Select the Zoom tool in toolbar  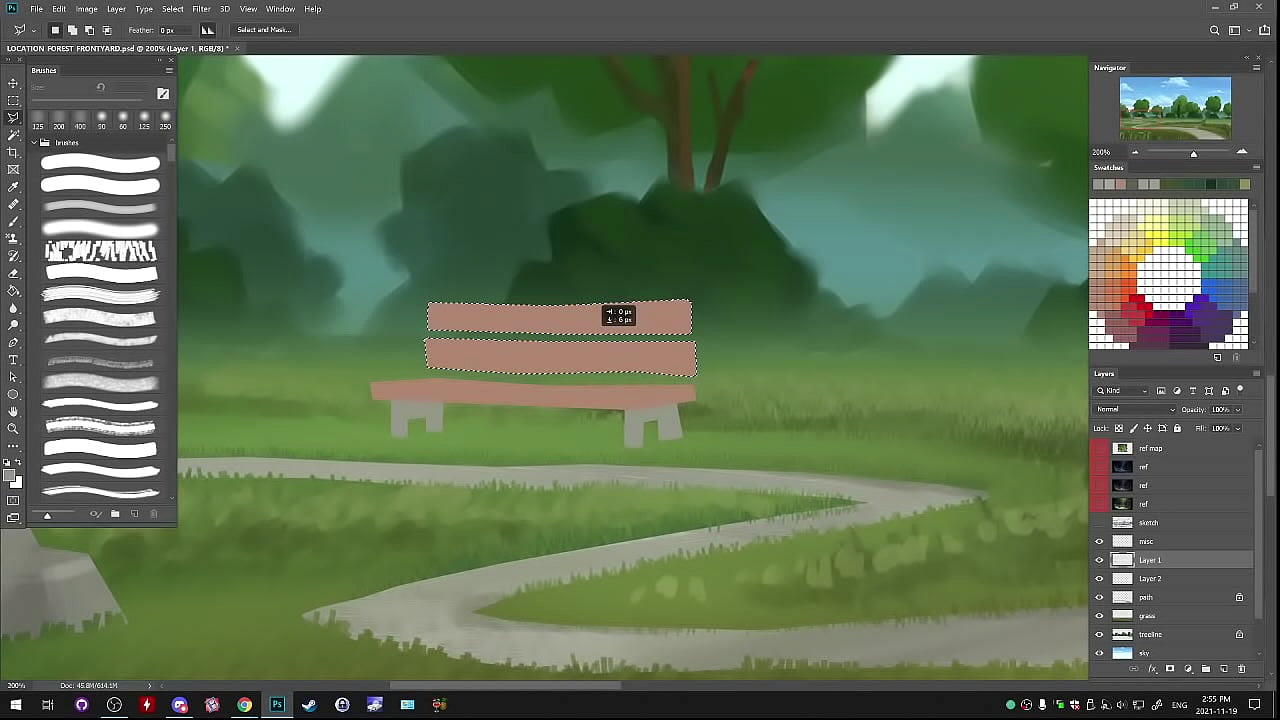[x=13, y=429]
